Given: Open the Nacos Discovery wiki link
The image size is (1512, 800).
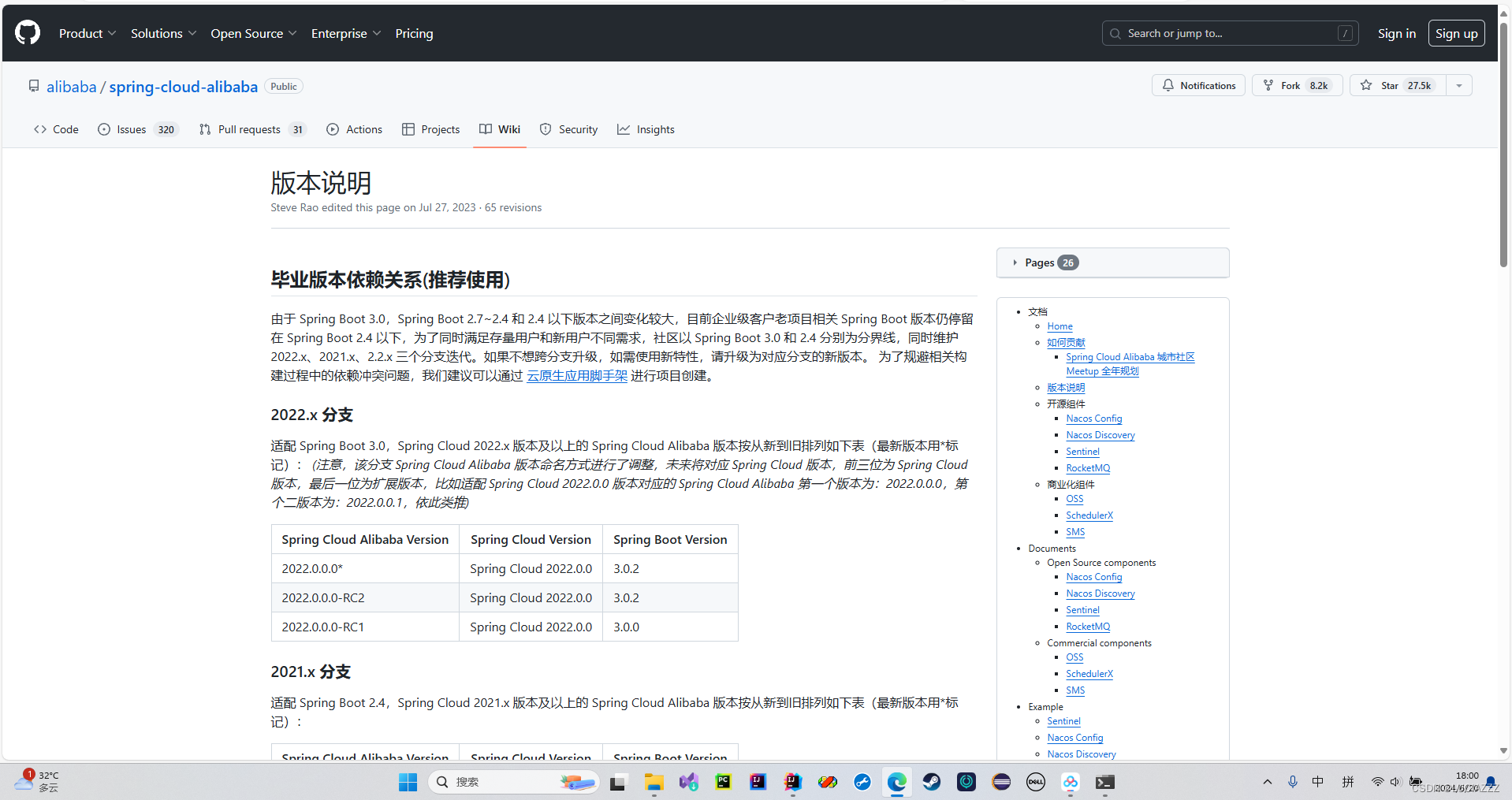Looking at the screenshot, I should point(1100,434).
